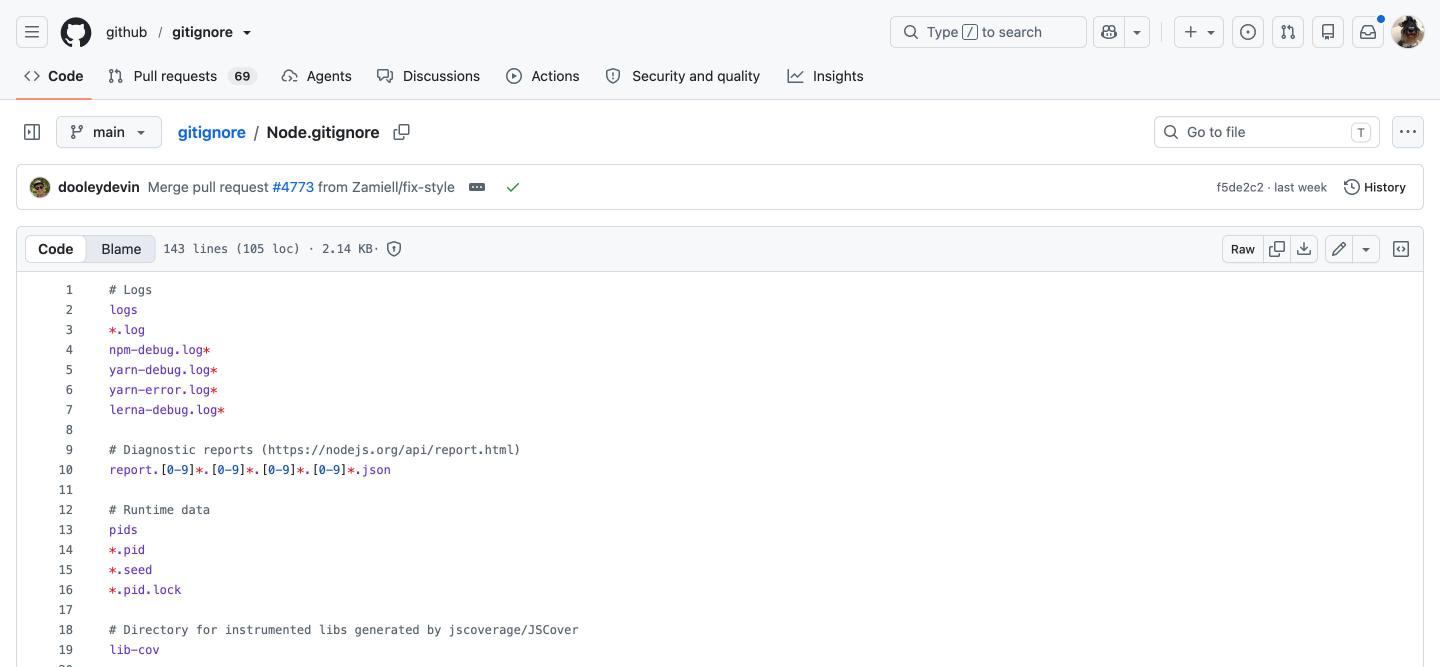The height and width of the screenshot is (667, 1440).
Task: Expand the file tree side panel
Action: (x=32, y=132)
